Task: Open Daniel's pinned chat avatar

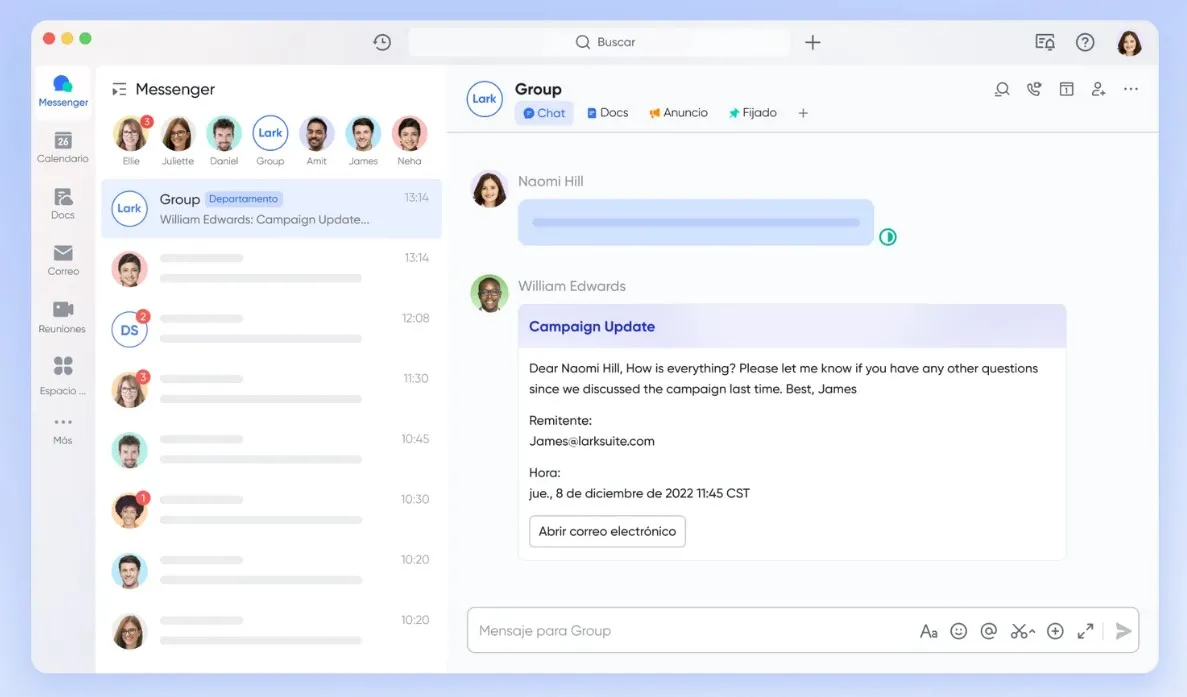Action: pos(224,134)
